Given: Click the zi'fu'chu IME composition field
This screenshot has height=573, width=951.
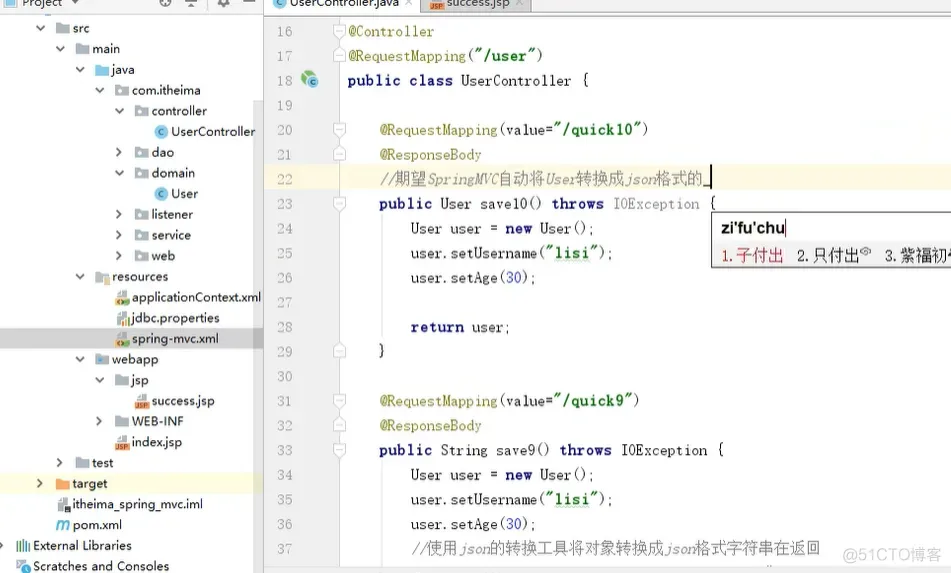Looking at the screenshot, I should (753, 228).
